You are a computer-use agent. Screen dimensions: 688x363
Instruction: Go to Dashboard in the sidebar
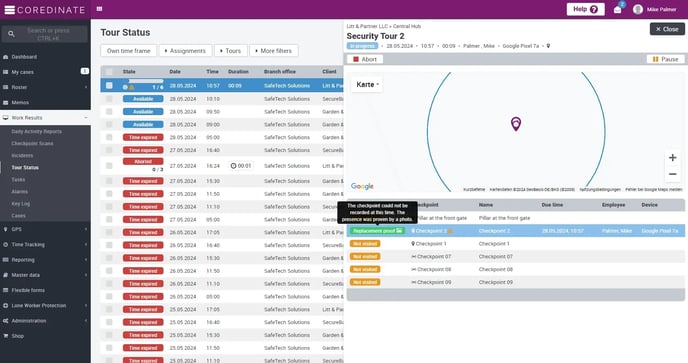[x=24, y=57]
